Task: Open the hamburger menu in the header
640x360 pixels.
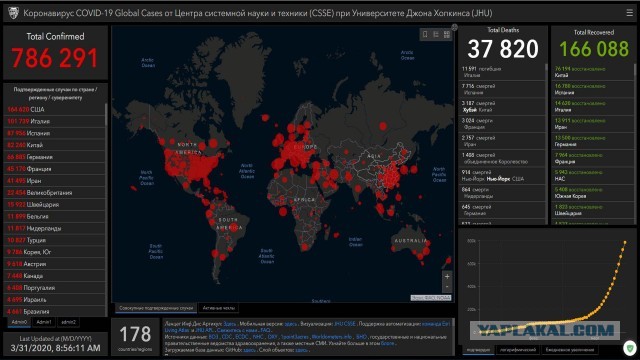Action: 629,13
